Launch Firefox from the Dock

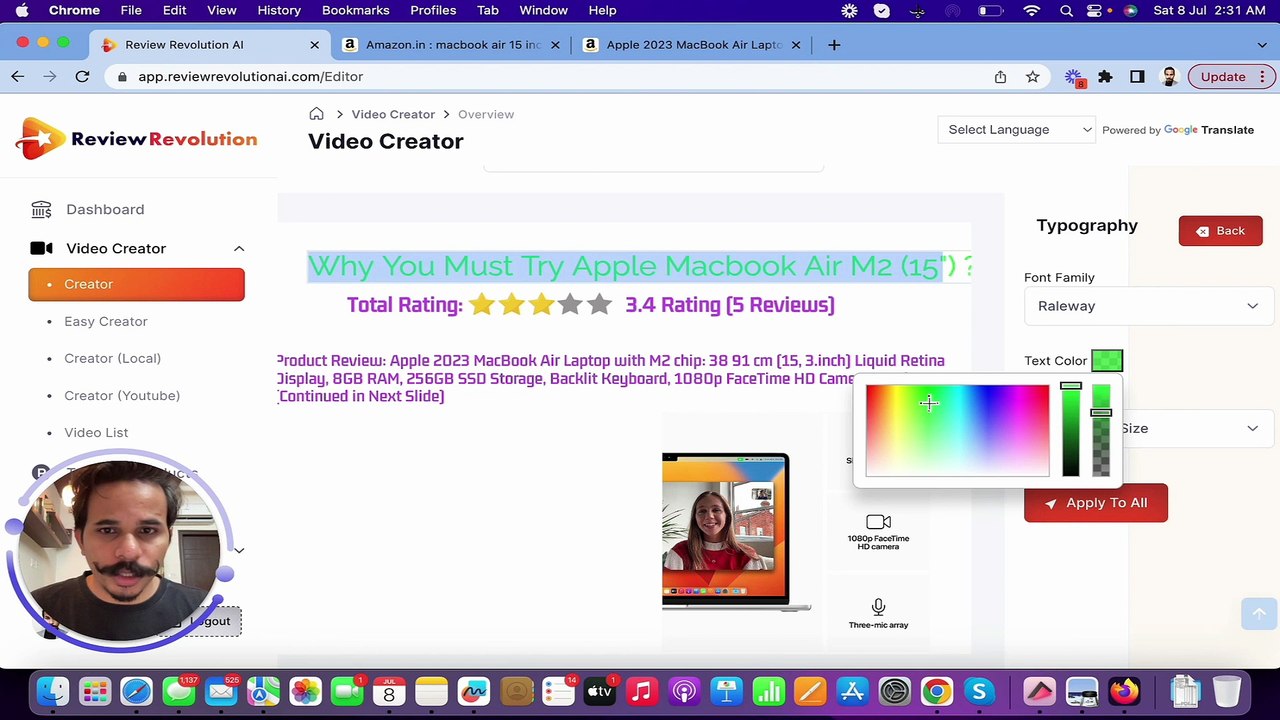(x=1125, y=691)
